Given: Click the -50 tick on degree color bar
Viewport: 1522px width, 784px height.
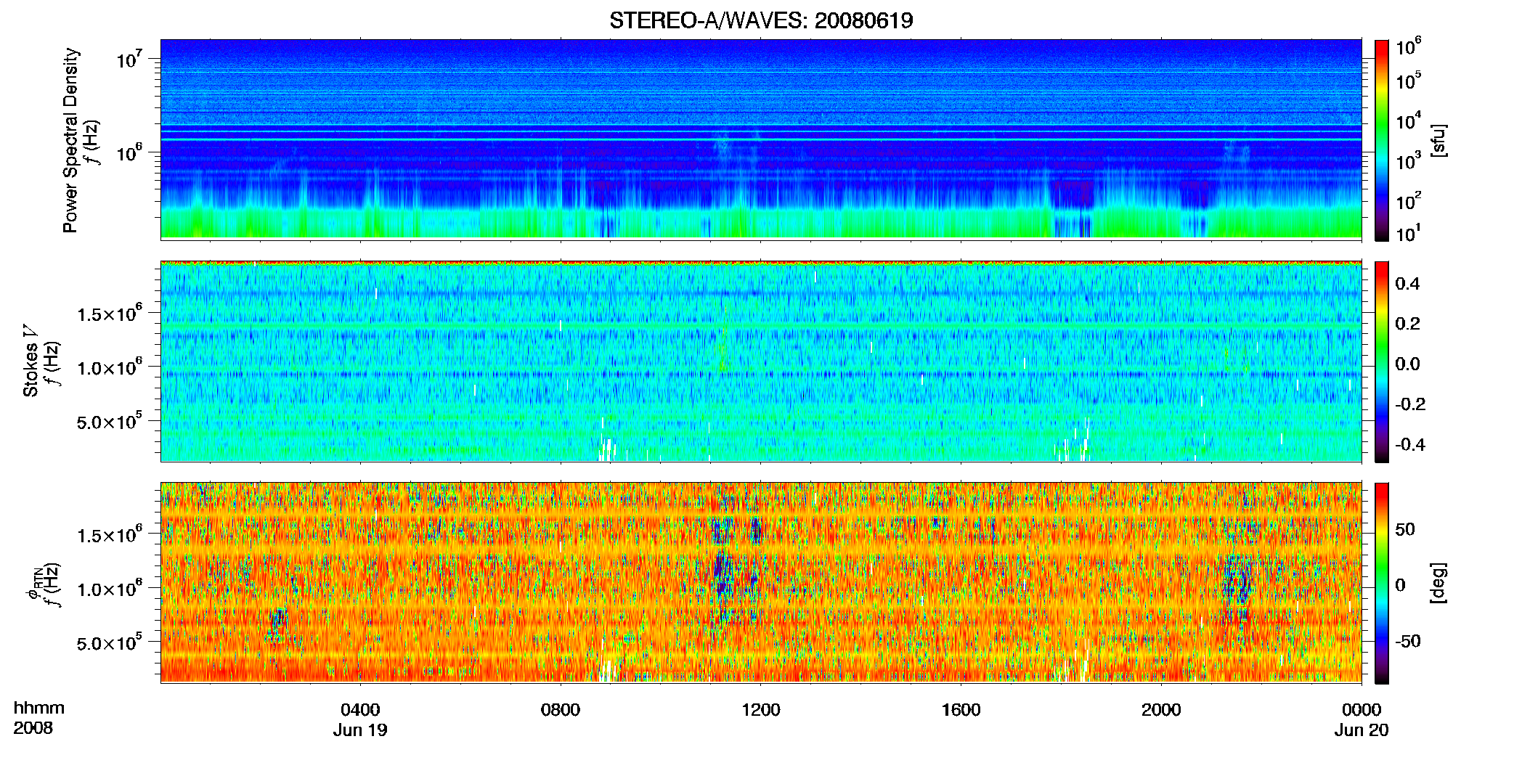Looking at the screenshot, I should coord(1408,641).
